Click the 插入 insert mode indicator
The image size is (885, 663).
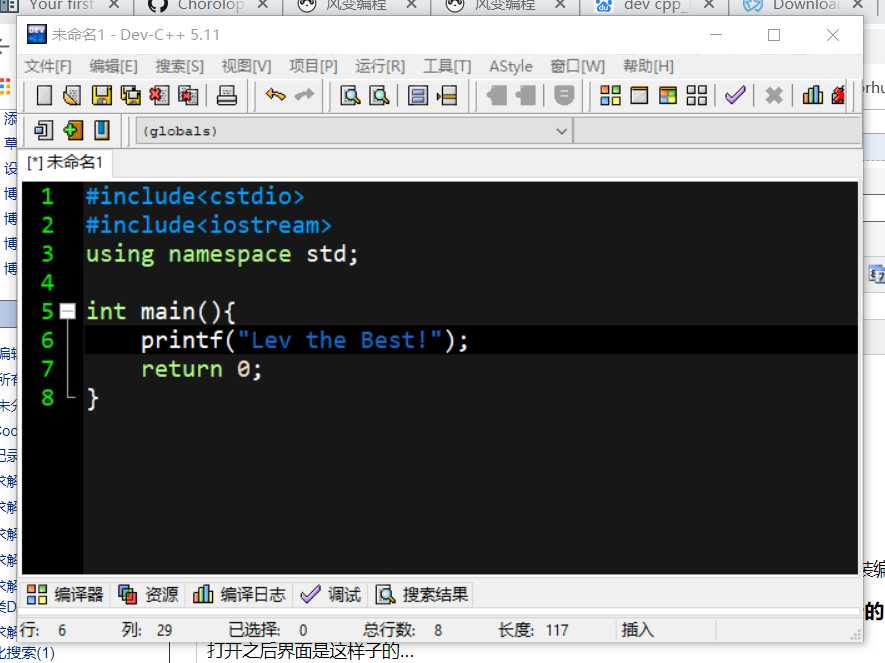pyautogui.click(x=637, y=630)
